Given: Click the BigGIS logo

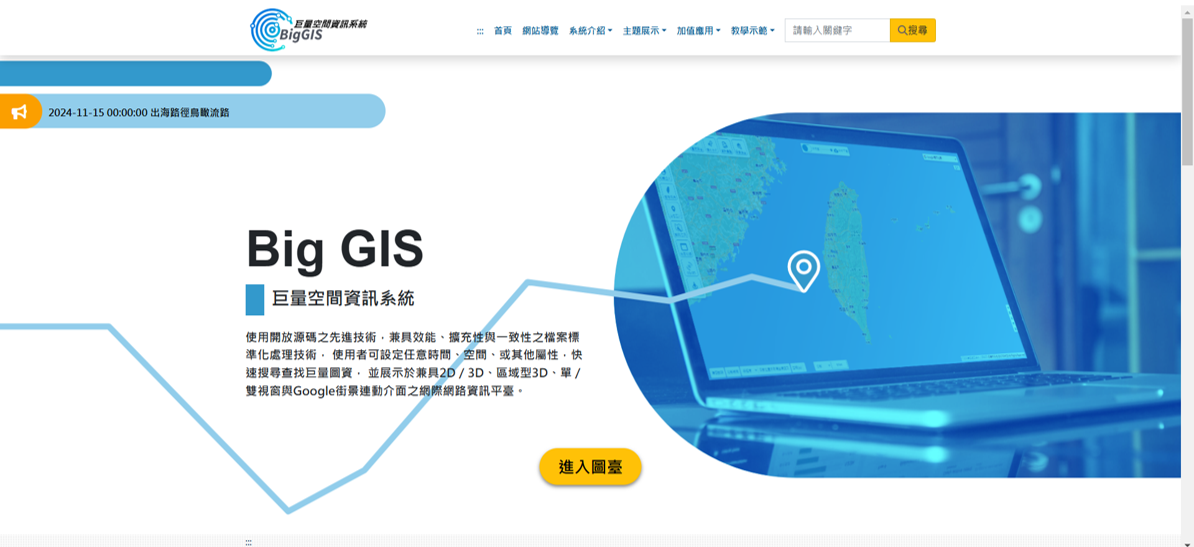Looking at the screenshot, I should 308,30.
